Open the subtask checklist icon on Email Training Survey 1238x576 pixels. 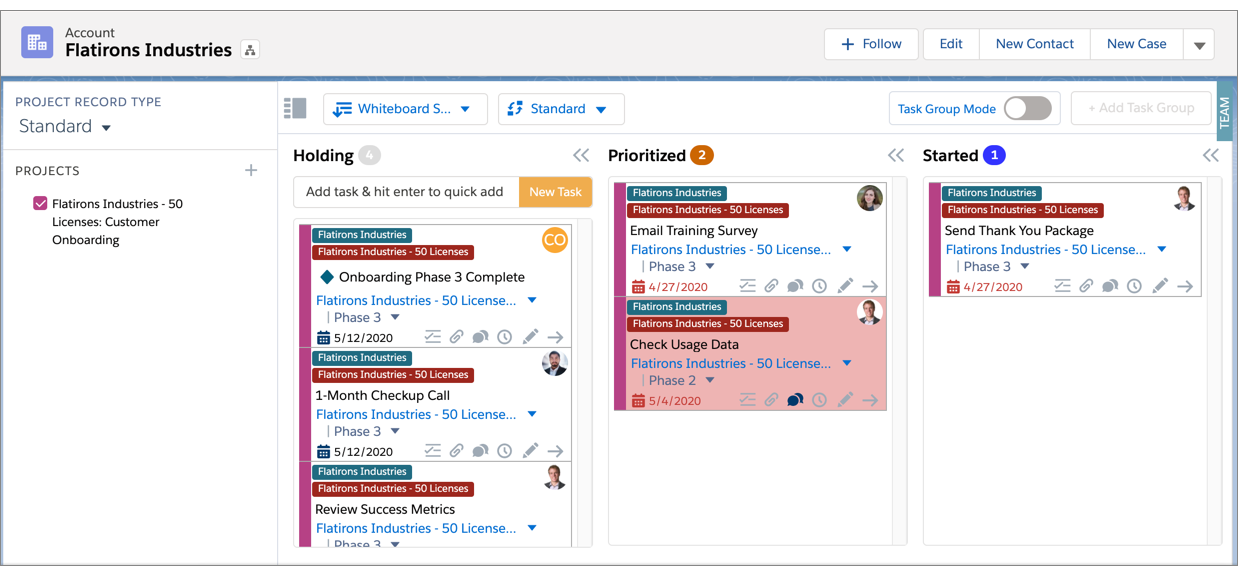(x=747, y=285)
